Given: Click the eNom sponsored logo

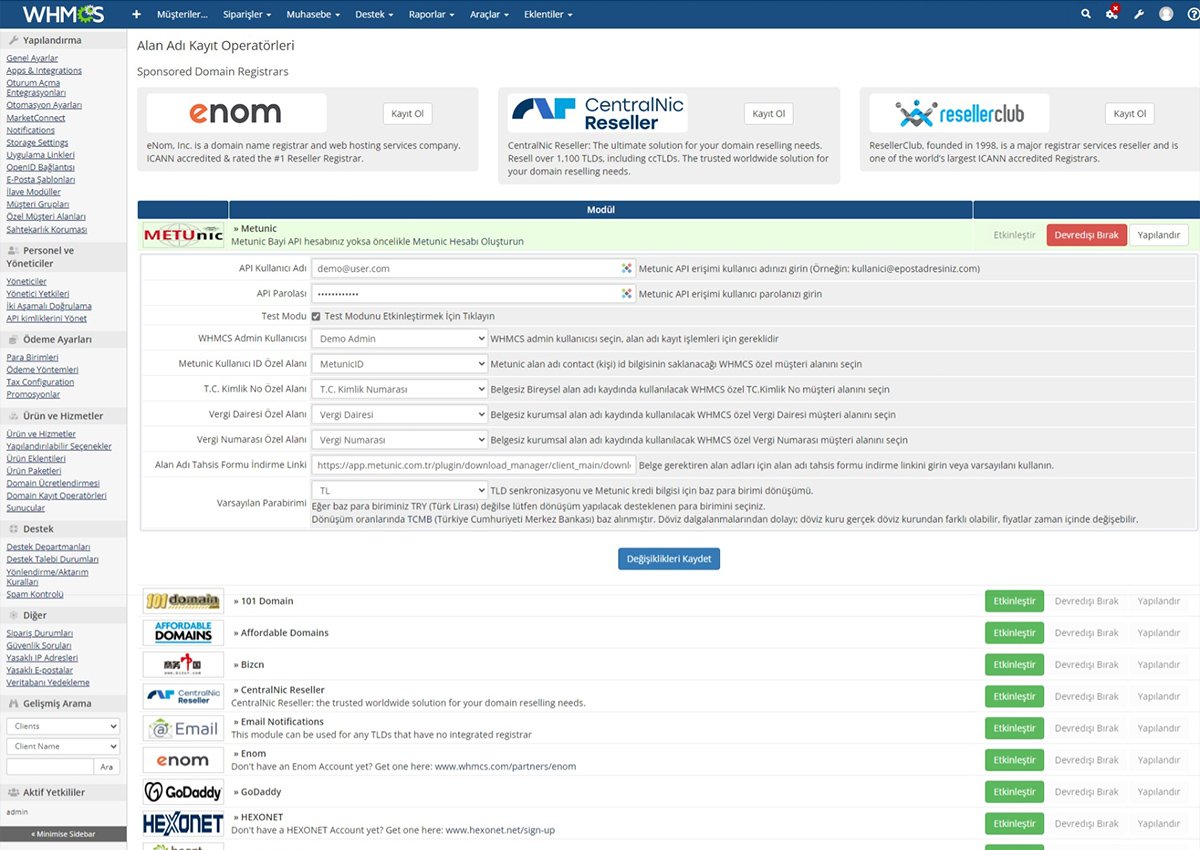Looking at the screenshot, I should point(236,113).
